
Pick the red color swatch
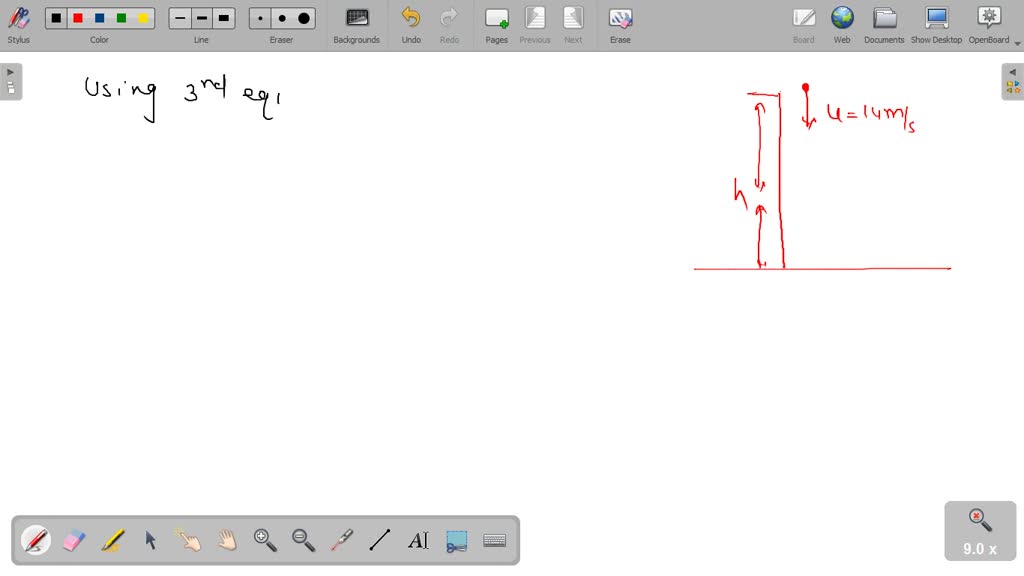78,18
